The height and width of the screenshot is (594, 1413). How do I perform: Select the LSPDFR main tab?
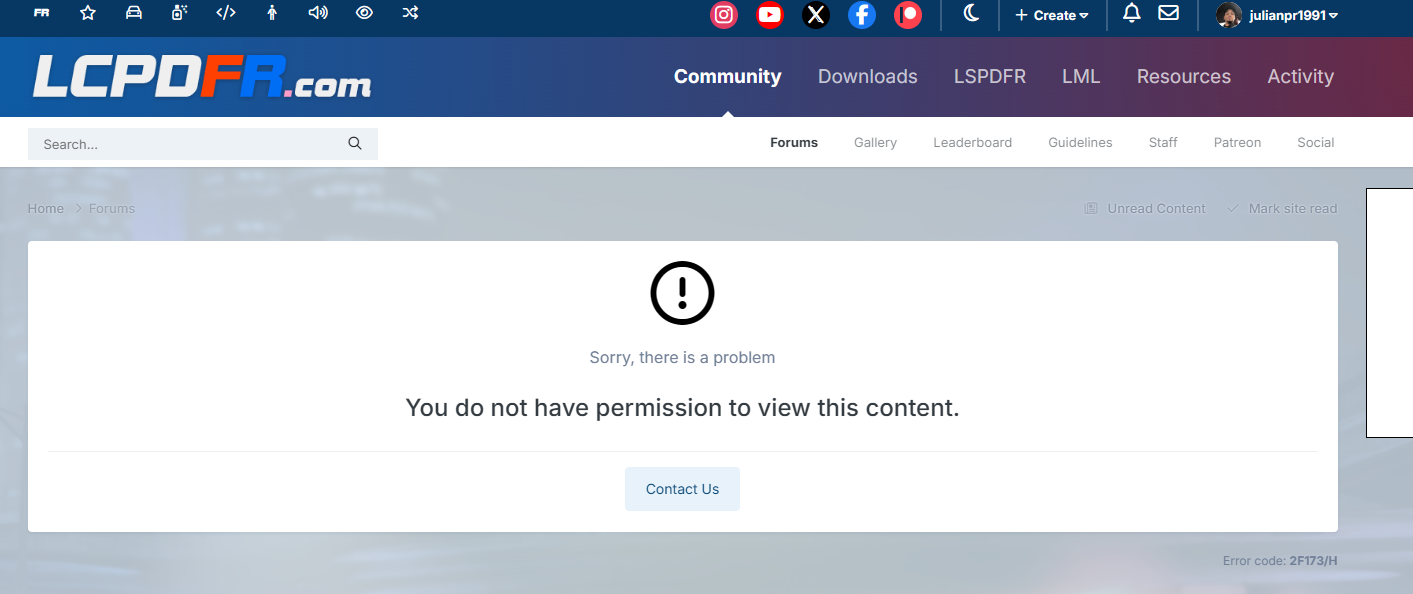coord(990,76)
